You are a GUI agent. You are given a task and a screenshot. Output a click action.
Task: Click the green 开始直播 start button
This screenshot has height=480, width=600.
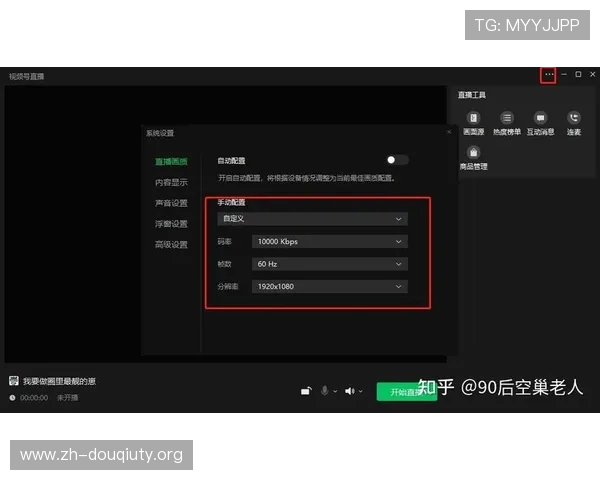[x=407, y=392]
